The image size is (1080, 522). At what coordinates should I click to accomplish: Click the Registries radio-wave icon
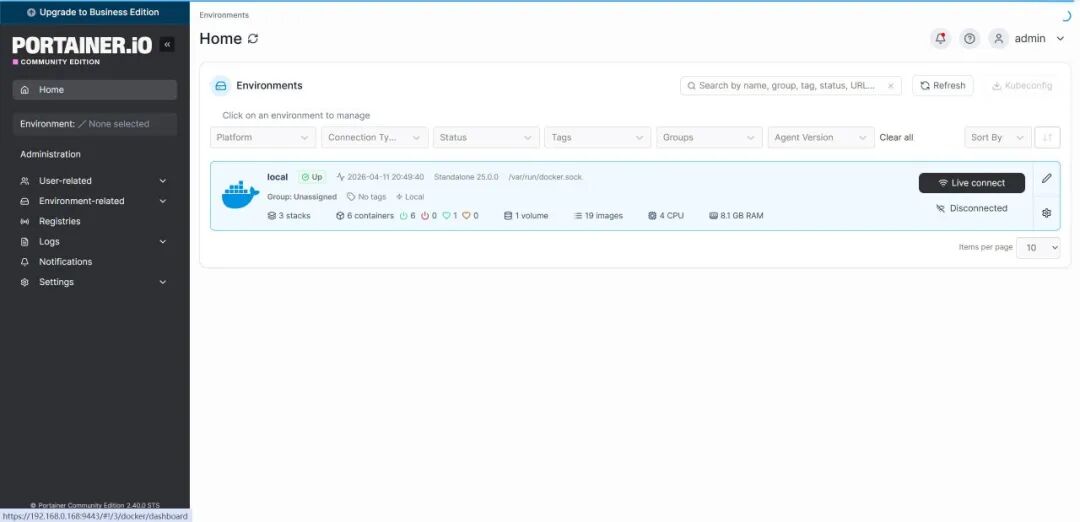[x=25, y=222]
